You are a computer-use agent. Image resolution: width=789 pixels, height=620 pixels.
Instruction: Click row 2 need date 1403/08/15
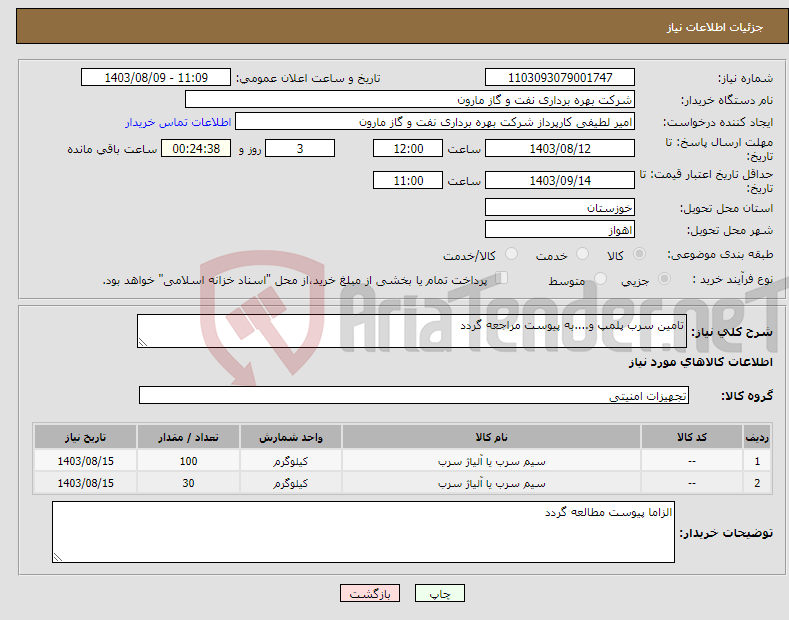pyautogui.click(x=86, y=483)
